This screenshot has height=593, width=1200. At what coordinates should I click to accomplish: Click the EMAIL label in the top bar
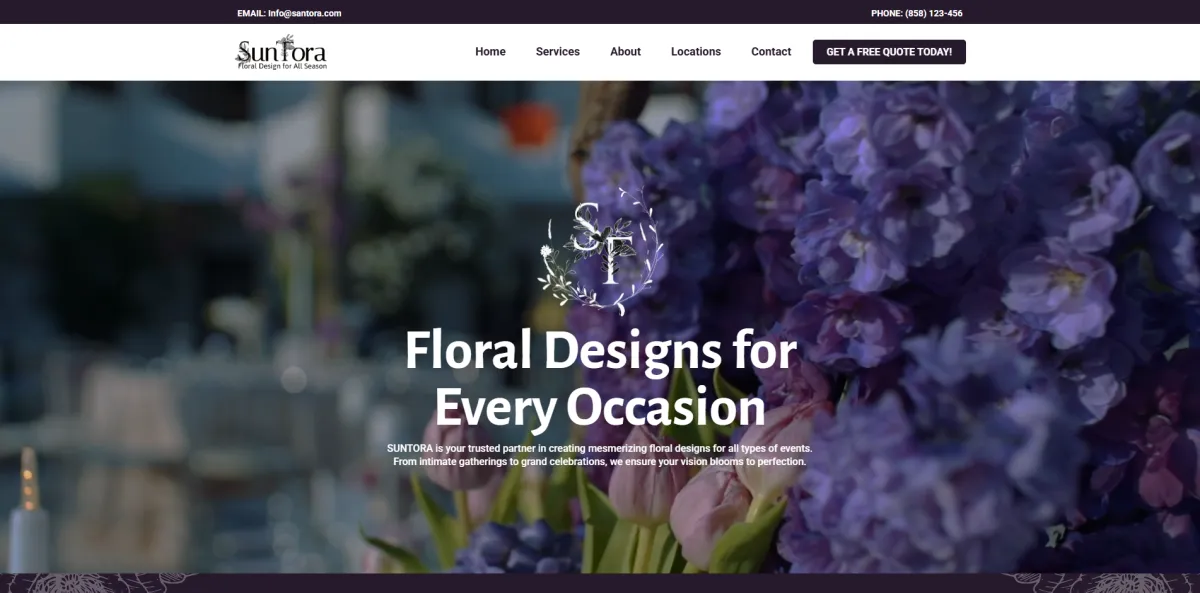coord(251,13)
